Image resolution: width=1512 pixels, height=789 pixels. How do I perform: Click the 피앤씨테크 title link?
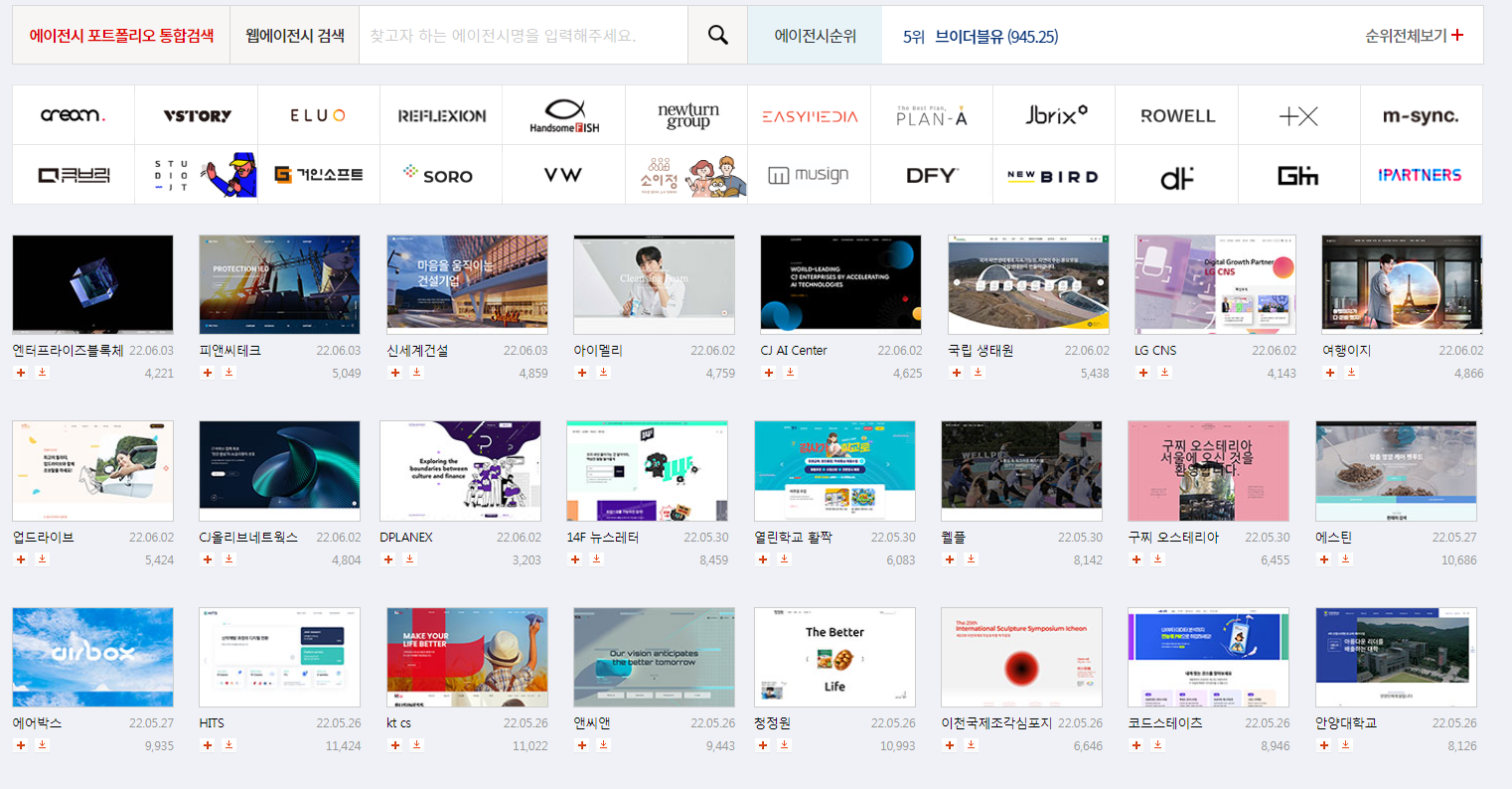[229, 351]
